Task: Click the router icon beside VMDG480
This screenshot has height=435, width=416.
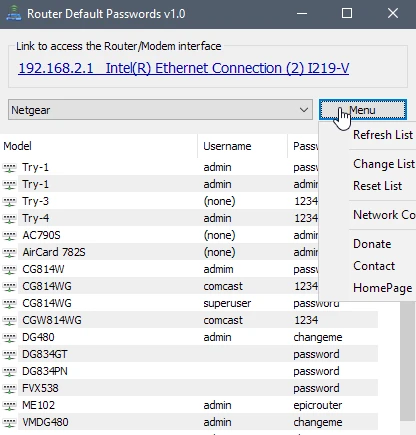Action: pos(9,422)
